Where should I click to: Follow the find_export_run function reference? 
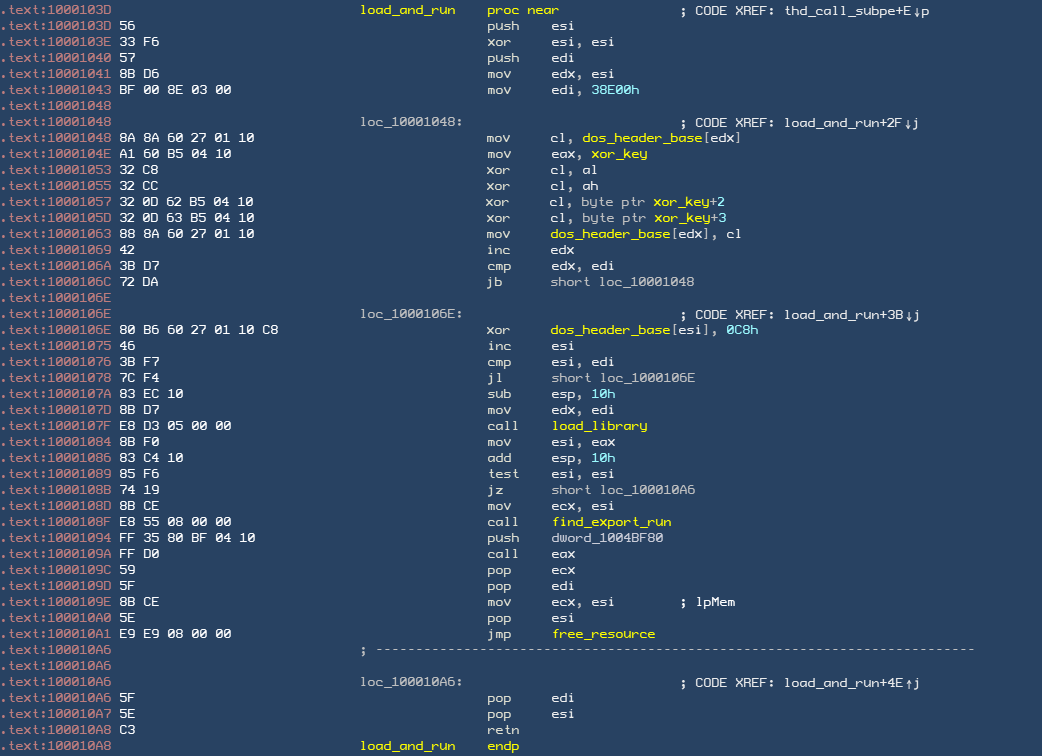point(611,522)
